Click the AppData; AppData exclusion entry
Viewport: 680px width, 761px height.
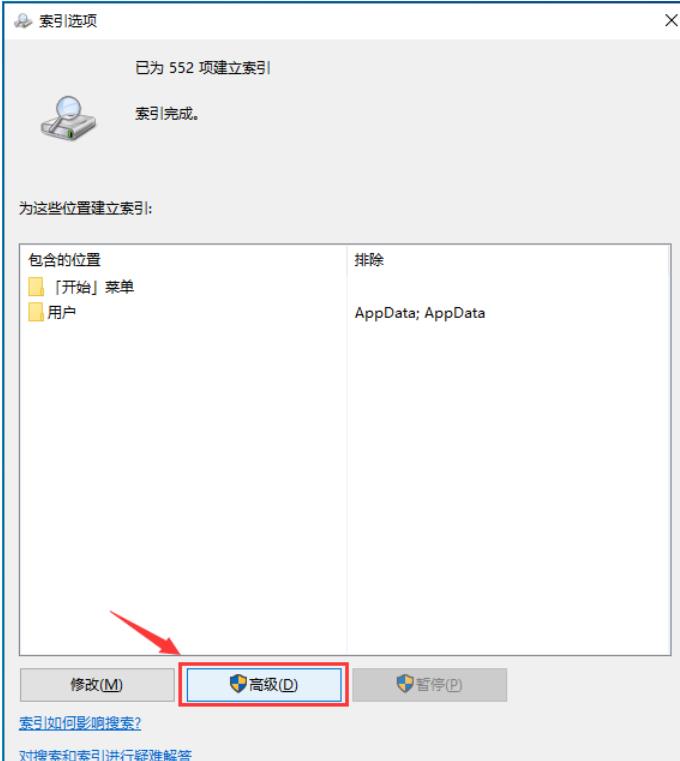pos(420,313)
